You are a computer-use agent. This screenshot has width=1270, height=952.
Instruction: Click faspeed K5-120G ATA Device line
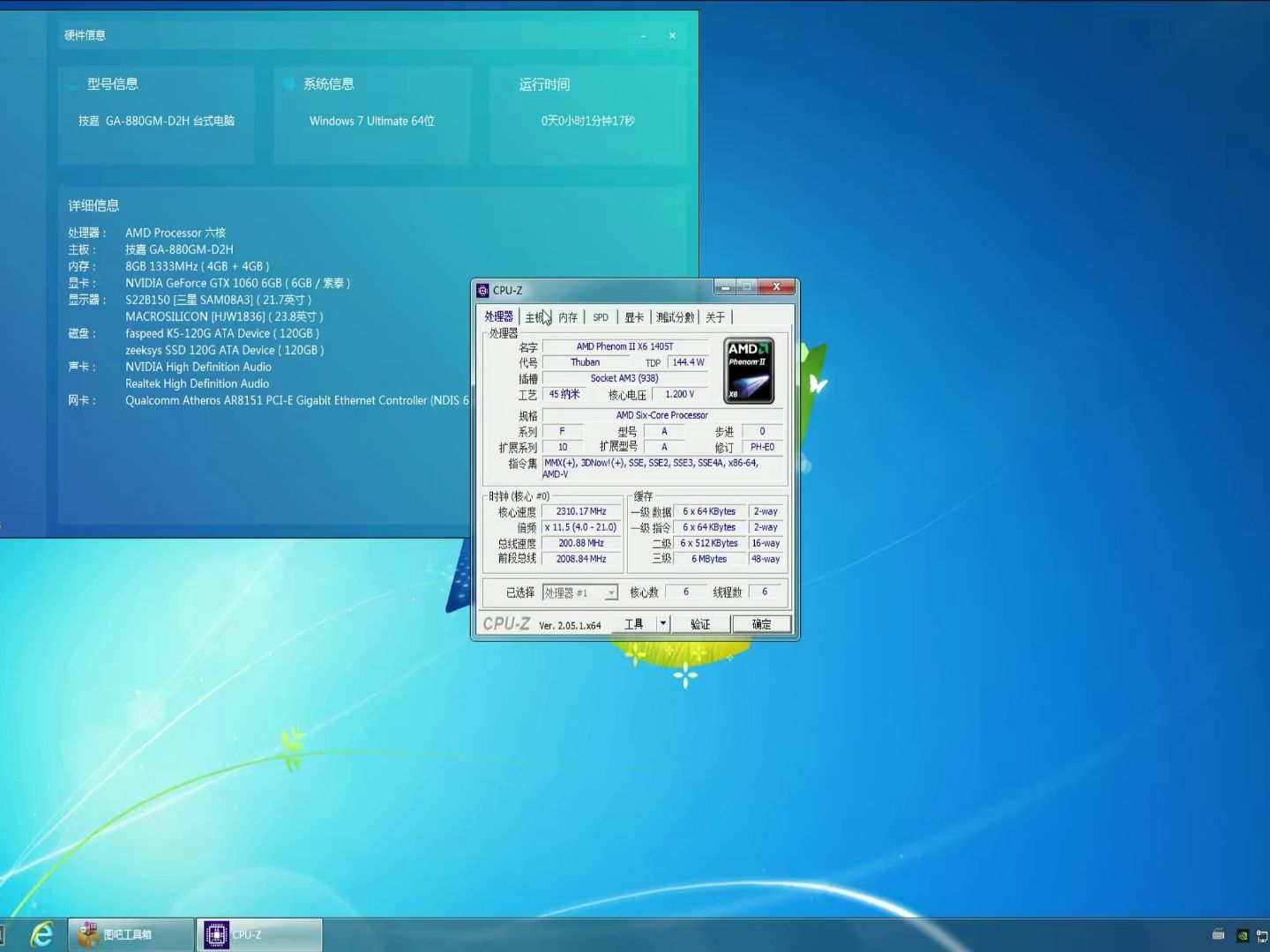click(222, 333)
